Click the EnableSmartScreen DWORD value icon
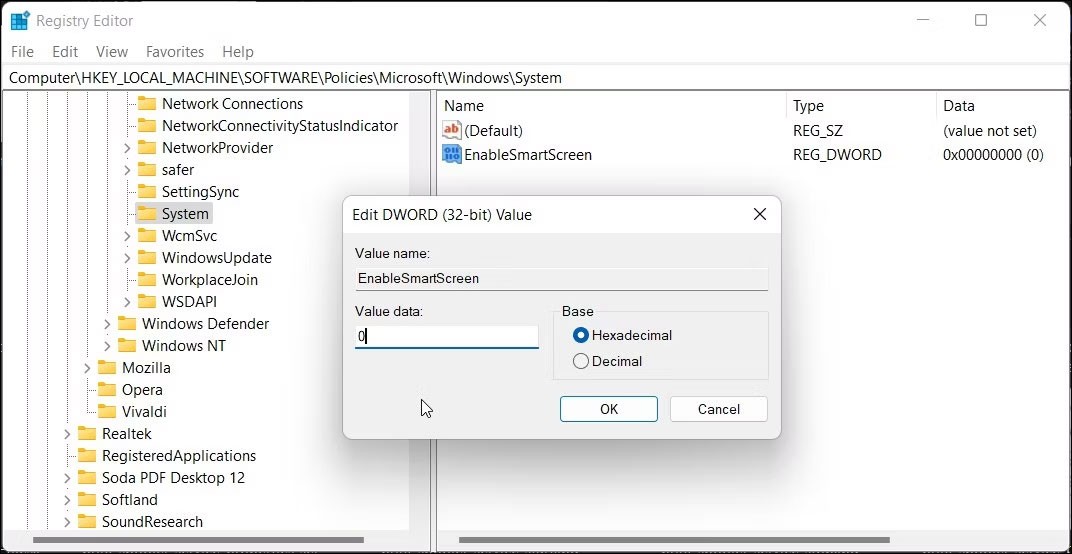 452,155
